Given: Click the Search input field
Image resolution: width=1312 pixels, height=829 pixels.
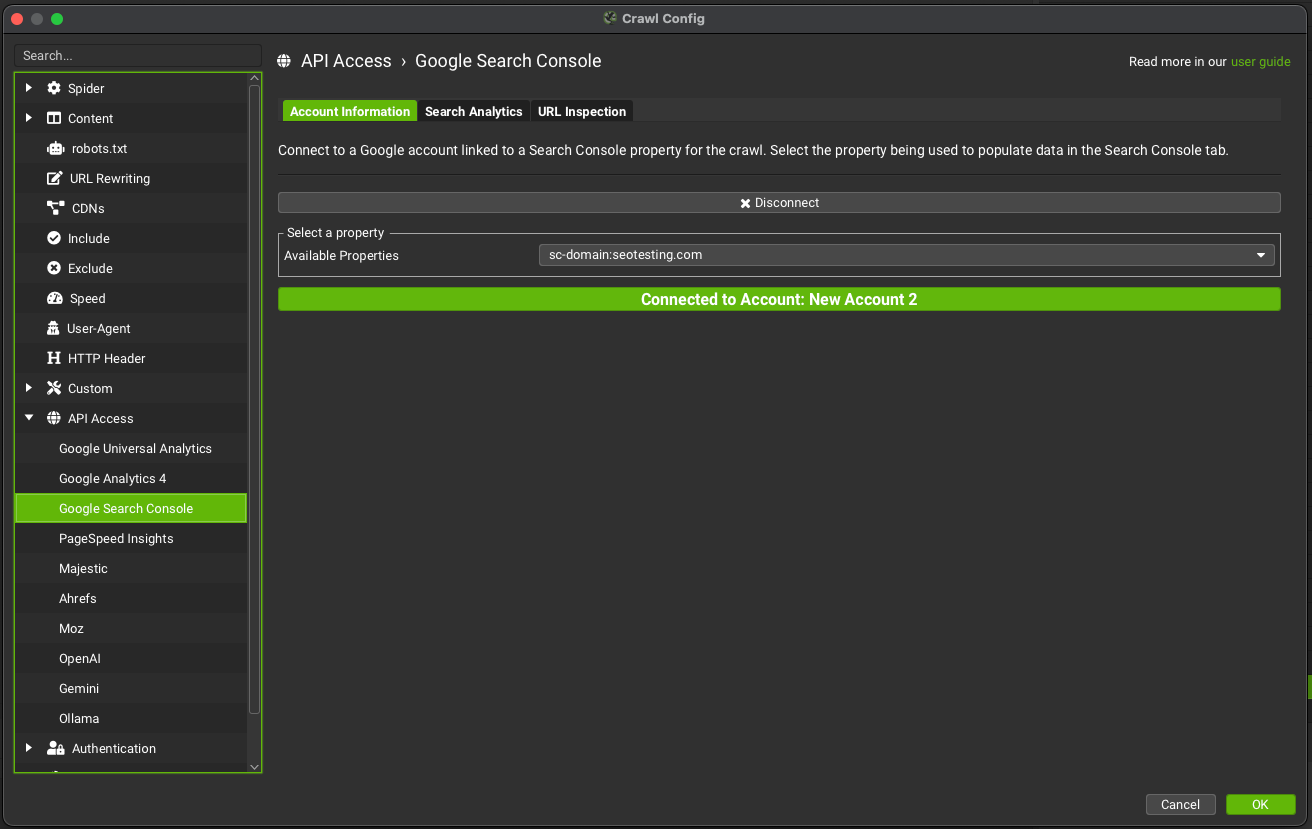Looking at the screenshot, I should (x=138, y=56).
